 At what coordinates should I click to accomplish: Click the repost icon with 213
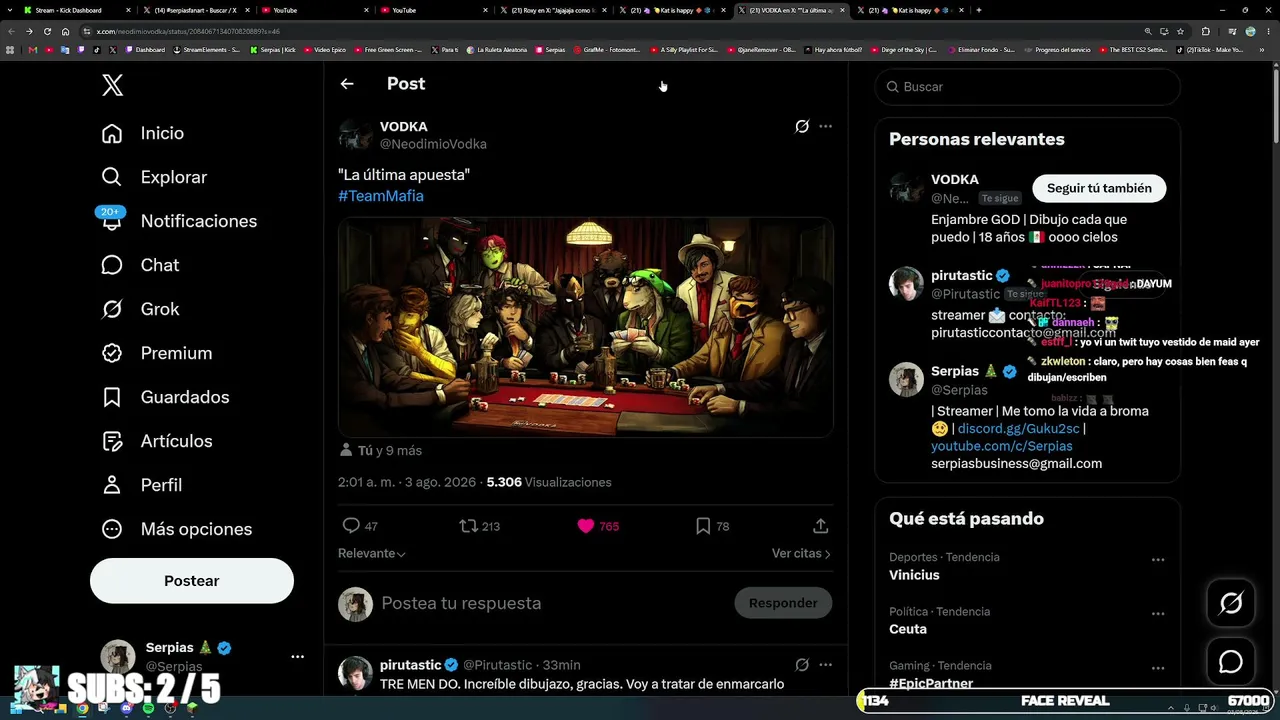pos(468,526)
